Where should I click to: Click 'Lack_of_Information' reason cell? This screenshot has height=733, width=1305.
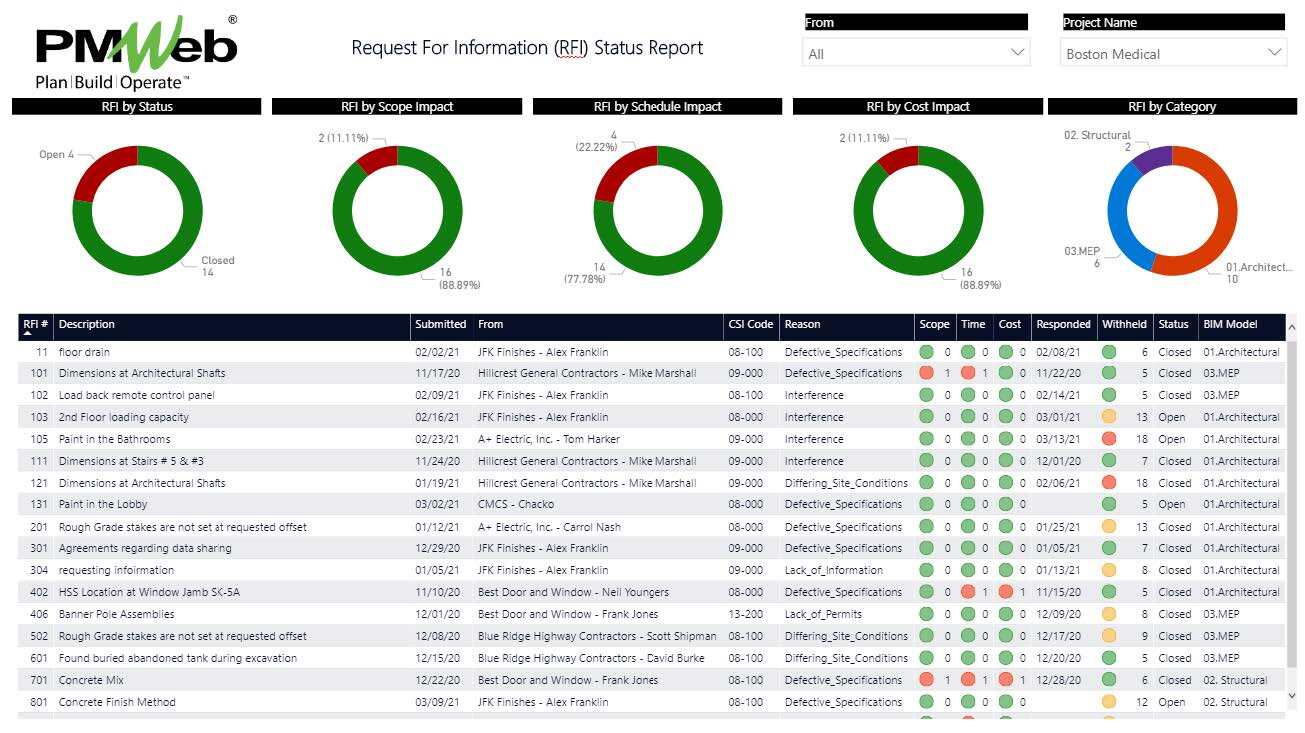coord(833,570)
